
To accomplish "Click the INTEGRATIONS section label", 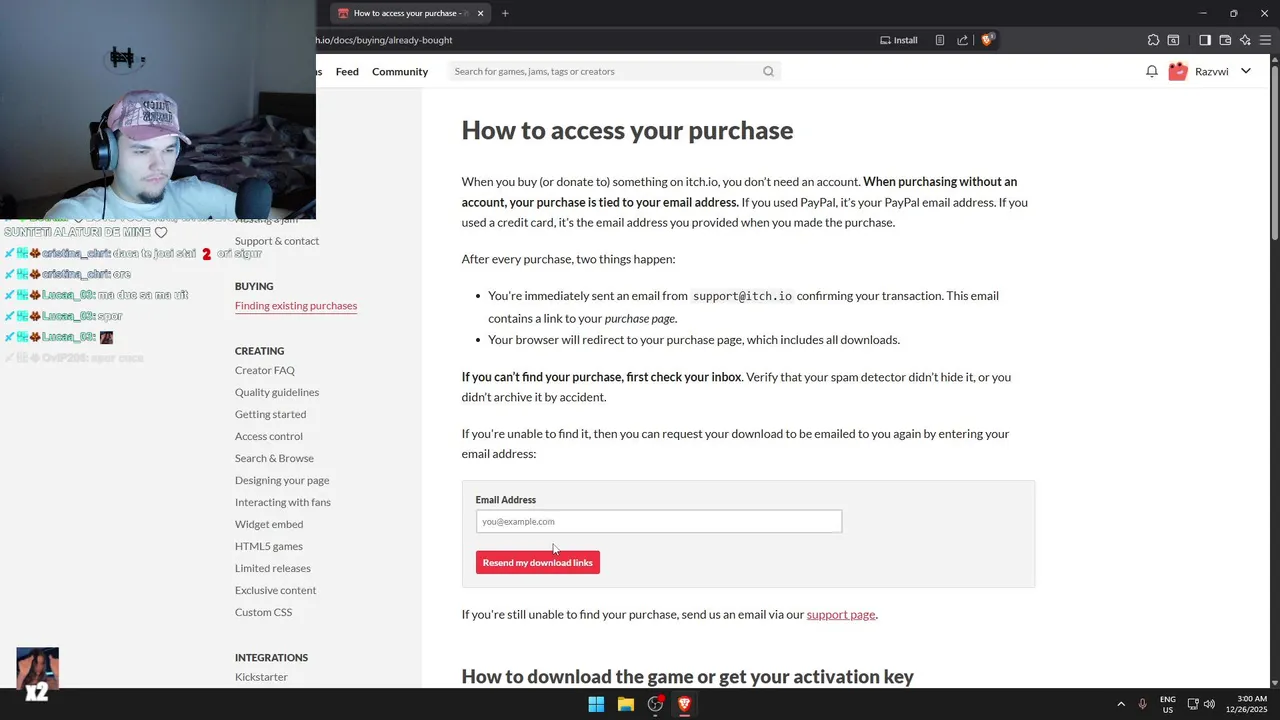I will pos(271,658).
